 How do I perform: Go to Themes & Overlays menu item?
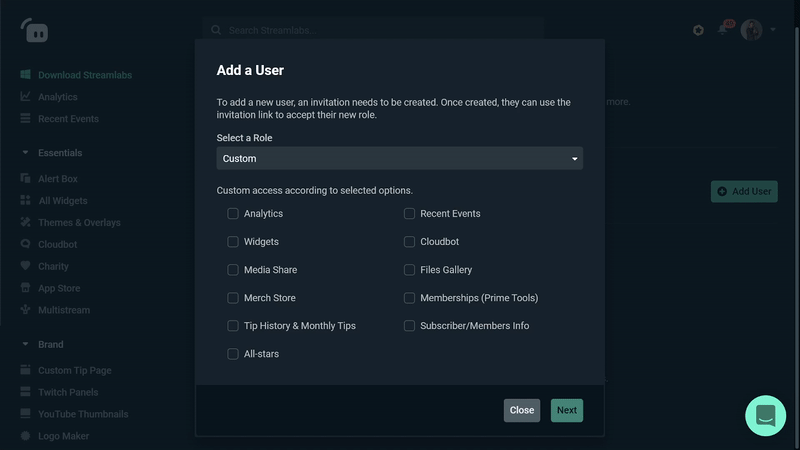79,223
